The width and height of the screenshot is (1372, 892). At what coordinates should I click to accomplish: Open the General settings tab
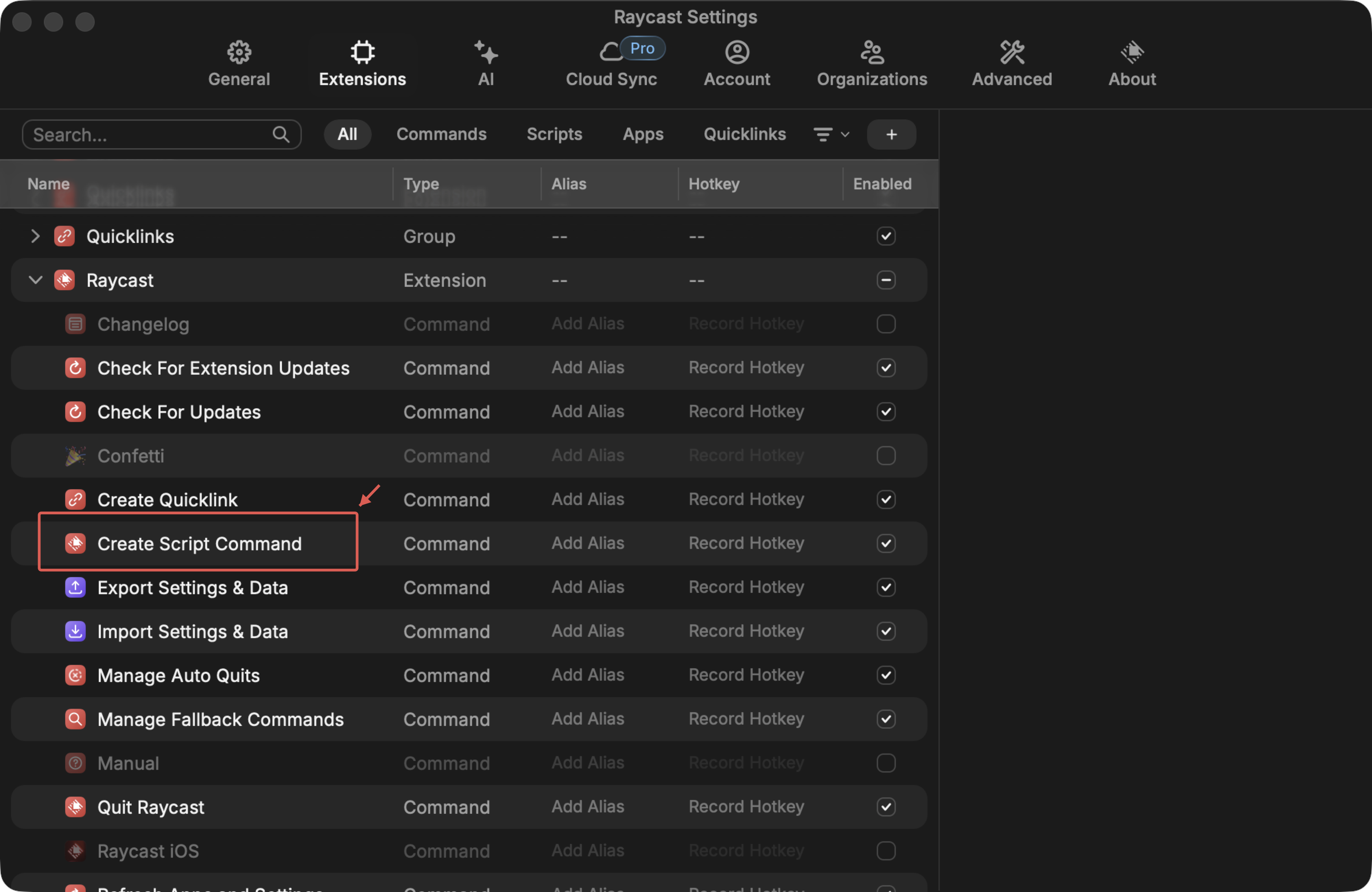tap(239, 64)
